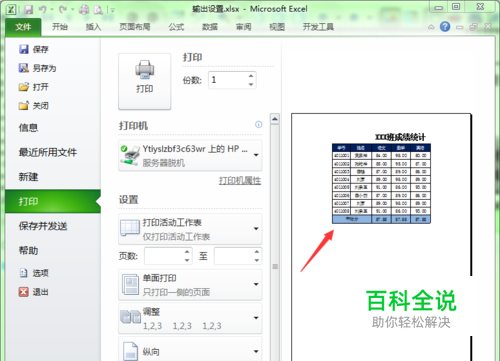
Task: Open the 调整 collation dropdown
Action: point(190,318)
